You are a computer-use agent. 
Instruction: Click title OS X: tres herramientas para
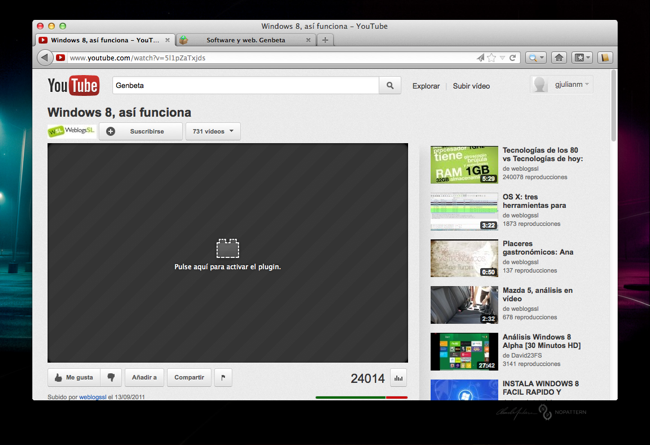point(534,201)
